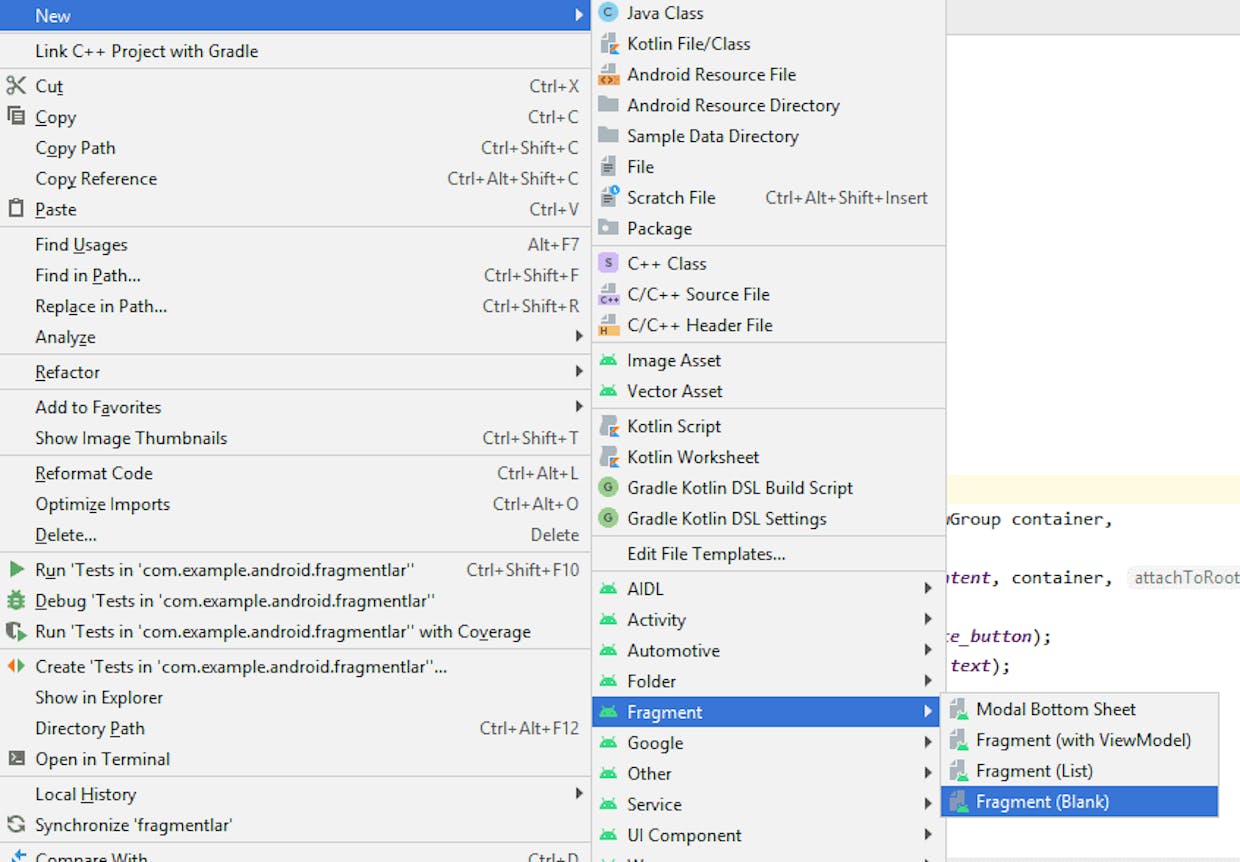Choose Edit File Templates... entry
The width and height of the screenshot is (1240, 862).
pos(768,554)
